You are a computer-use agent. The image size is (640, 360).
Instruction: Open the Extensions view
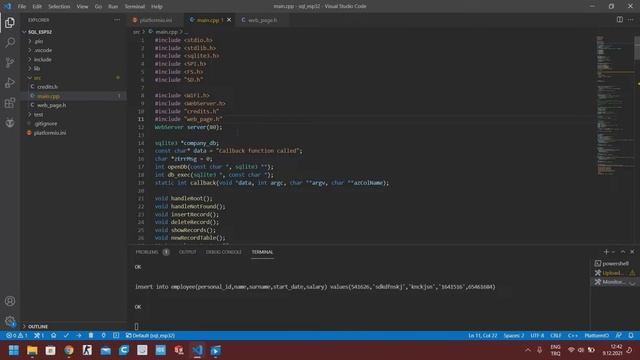pos(10,102)
